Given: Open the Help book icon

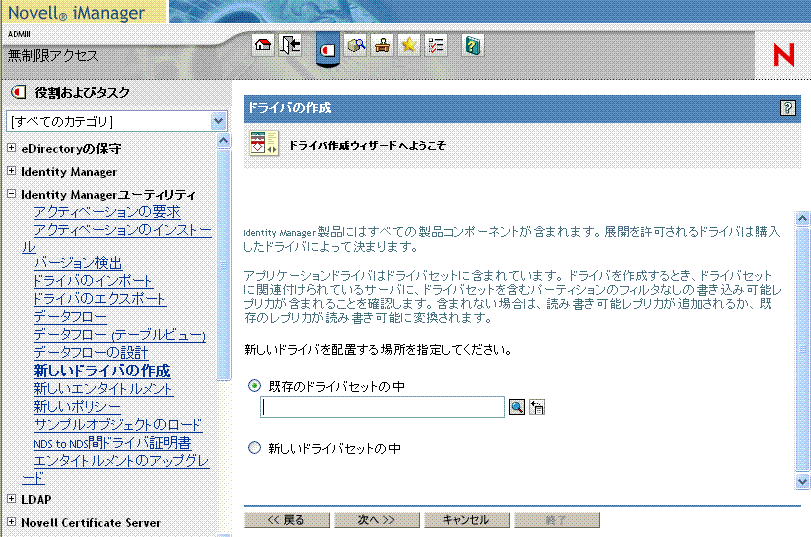Looking at the screenshot, I should click(x=473, y=46).
